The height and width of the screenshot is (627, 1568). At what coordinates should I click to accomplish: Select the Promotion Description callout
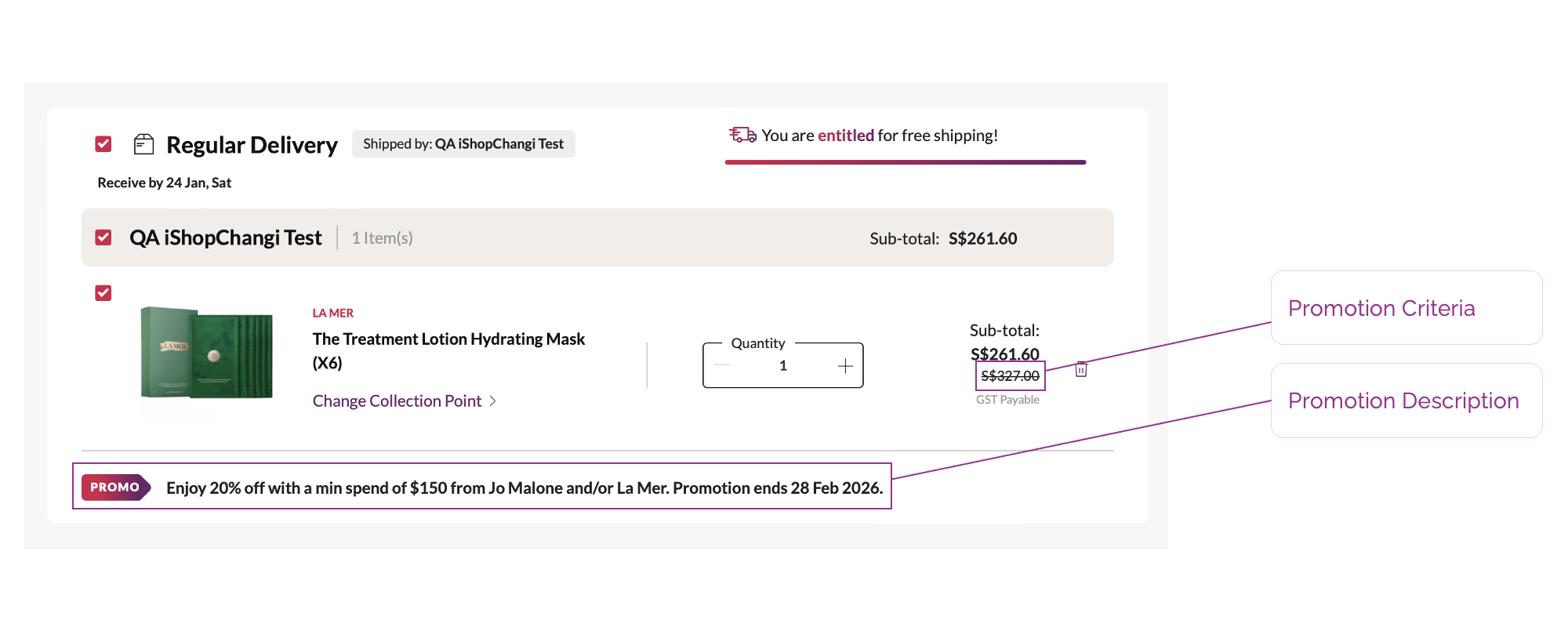tap(1406, 400)
